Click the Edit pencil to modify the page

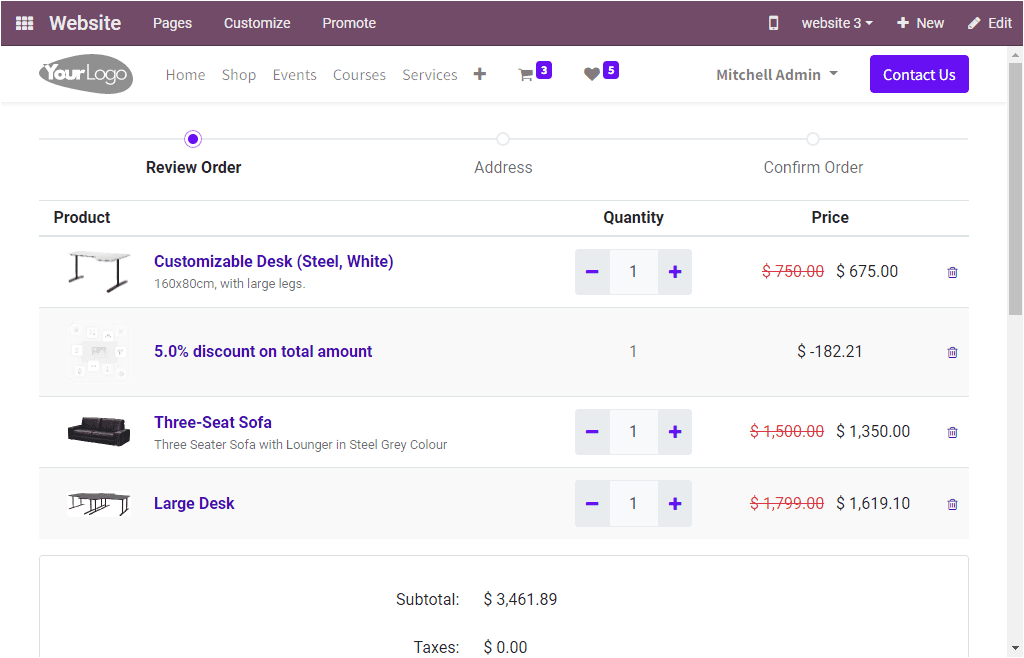(989, 22)
